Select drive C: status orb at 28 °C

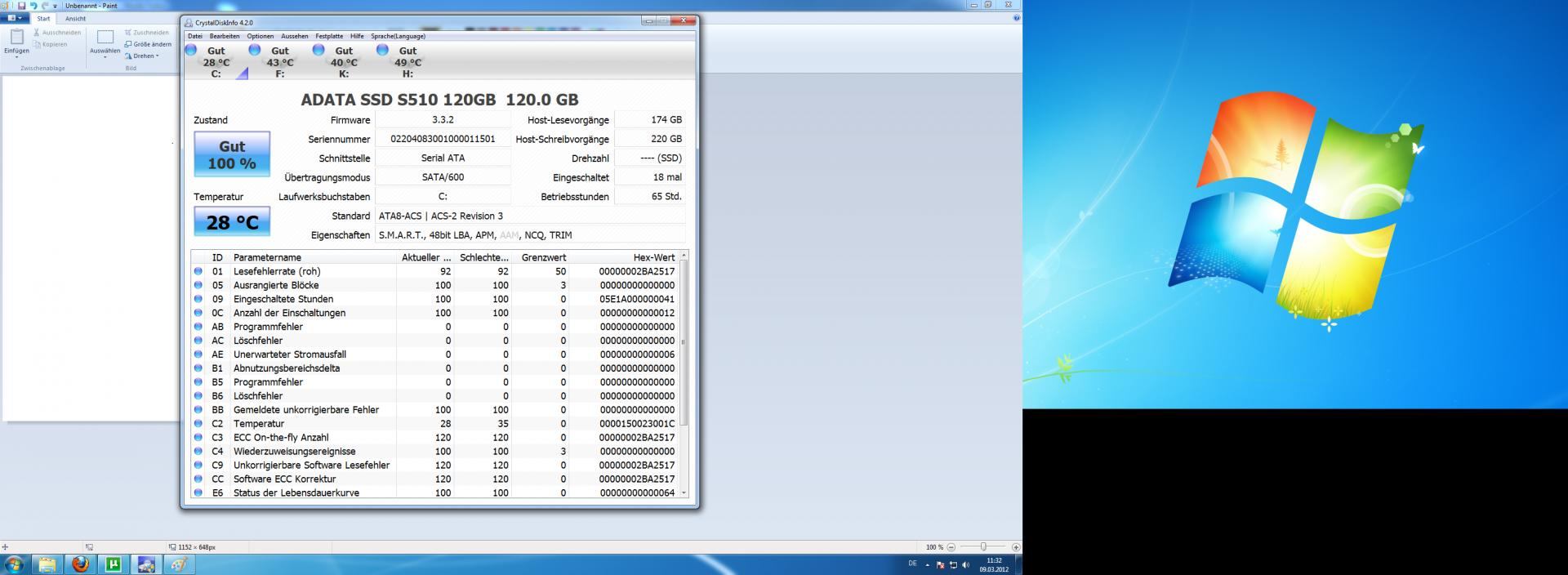[191, 50]
